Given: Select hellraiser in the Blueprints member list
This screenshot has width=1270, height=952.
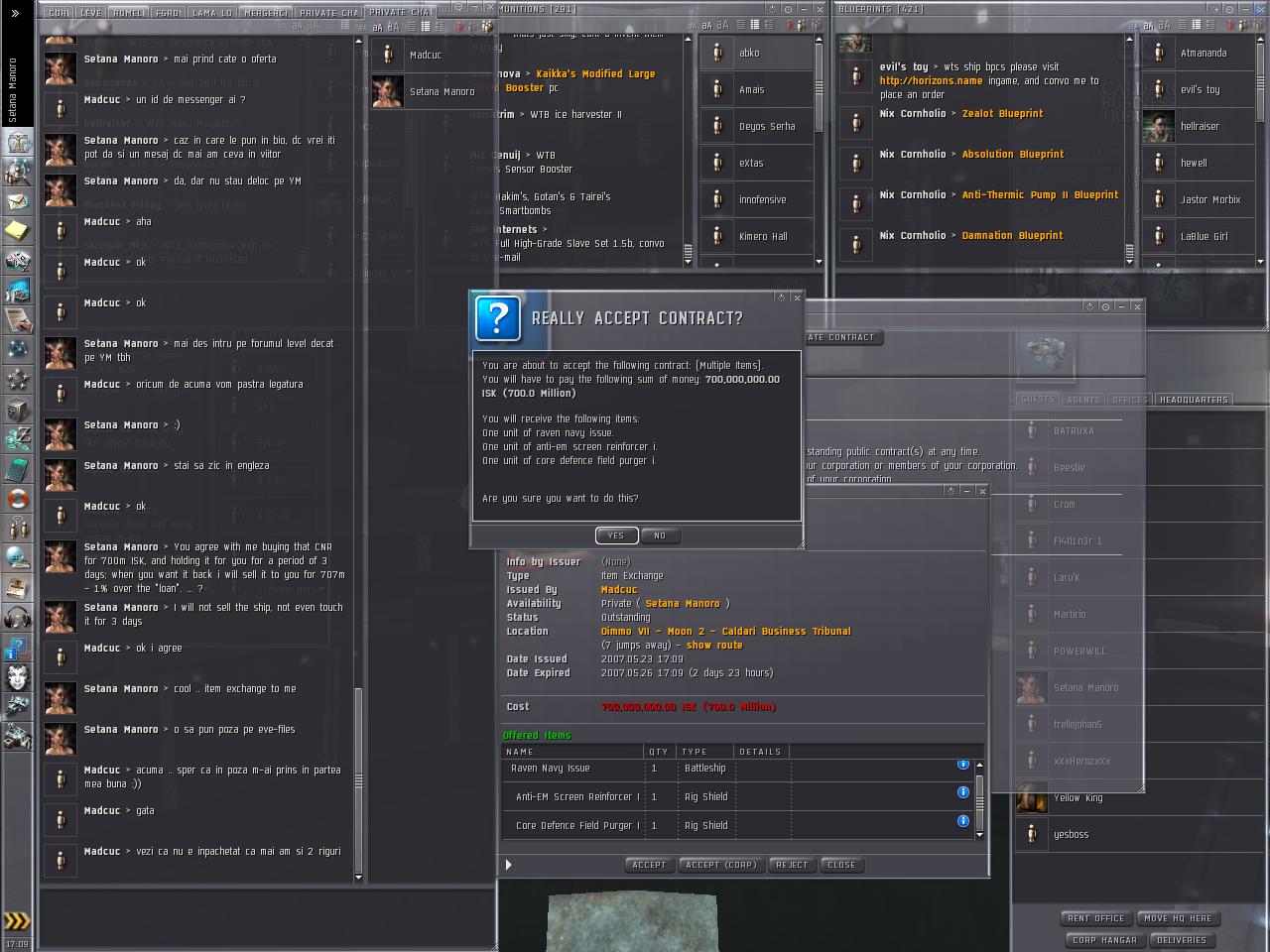Looking at the screenshot, I should 1200,127.
